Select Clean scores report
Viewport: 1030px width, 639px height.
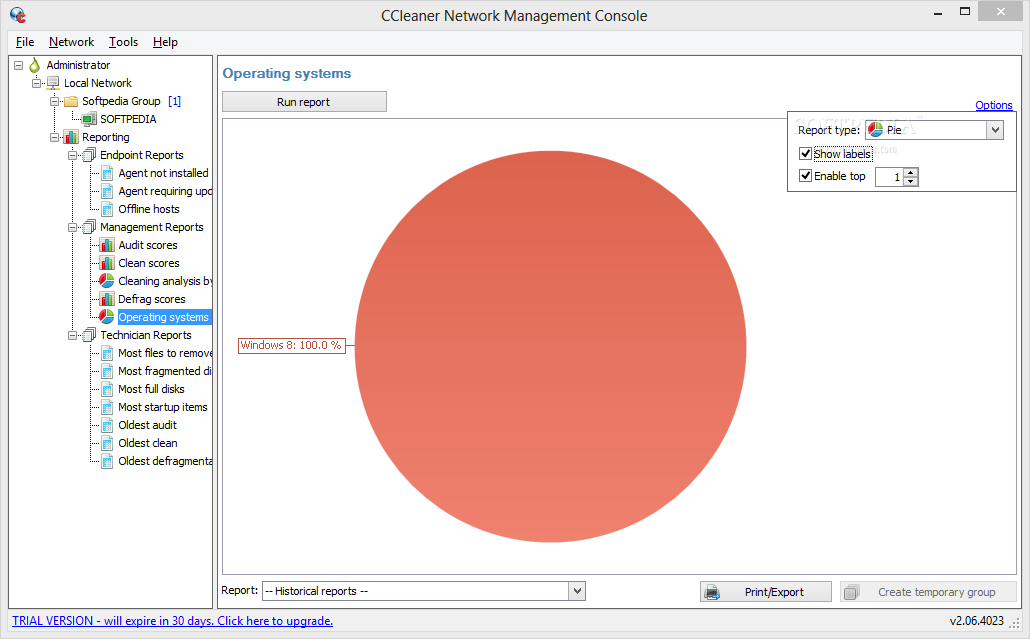(x=148, y=263)
